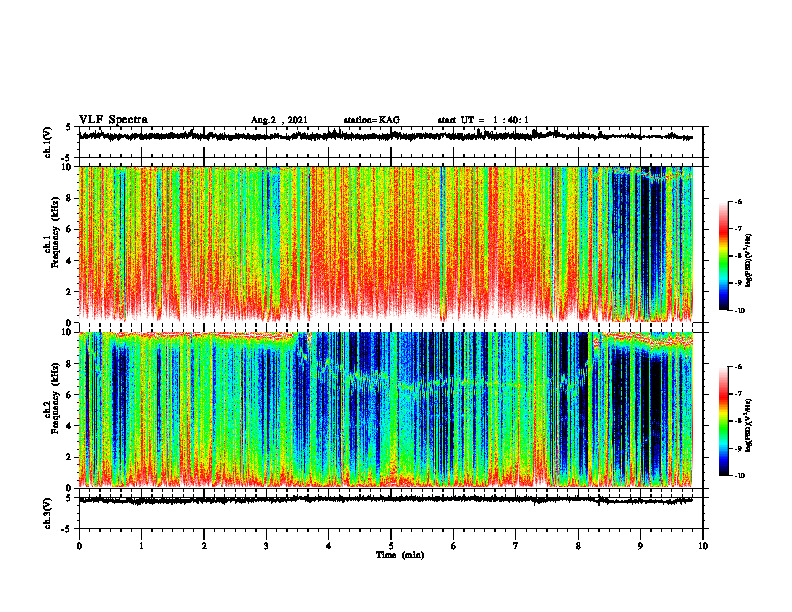Click the "8" frequency tick of ch.2 spectrogram
The height and width of the screenshot is (612, 792).
(71, 364)
